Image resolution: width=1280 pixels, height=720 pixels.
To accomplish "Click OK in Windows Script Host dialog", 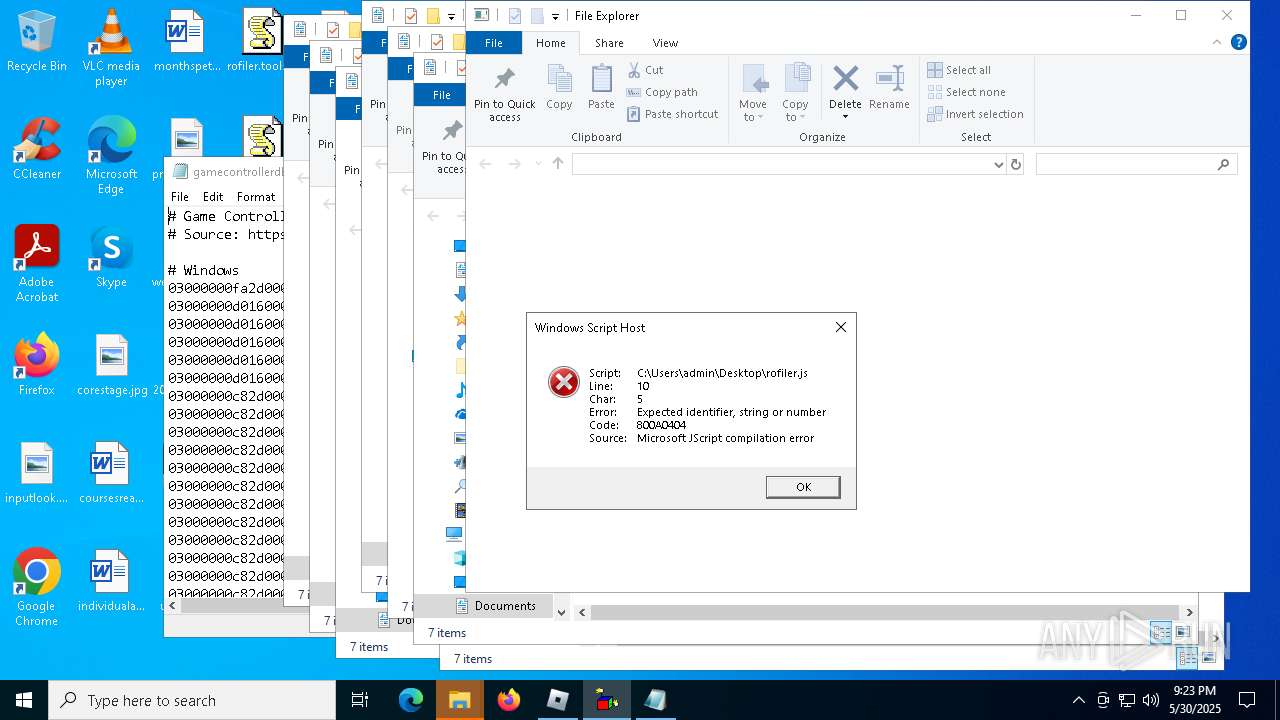I will pyautogui.click(x=803, y=487).
